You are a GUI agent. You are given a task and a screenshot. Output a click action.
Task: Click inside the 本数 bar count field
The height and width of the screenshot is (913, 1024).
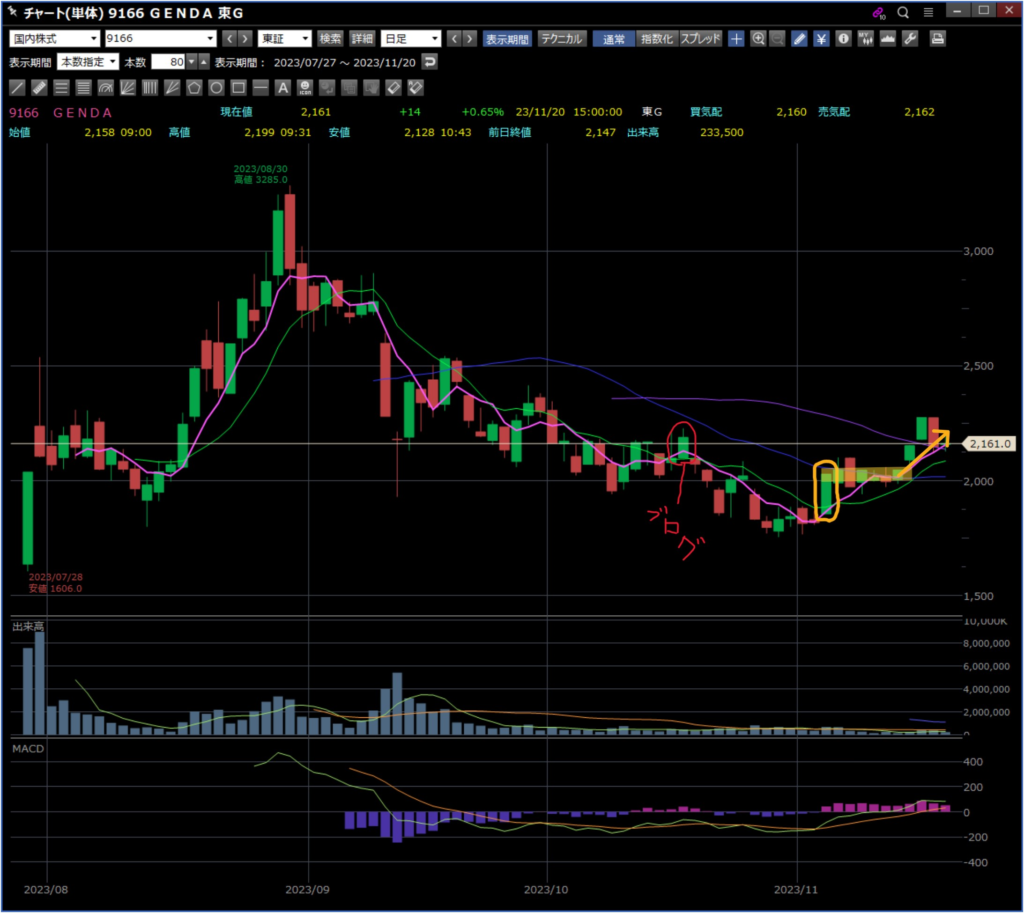pos(167,62)
